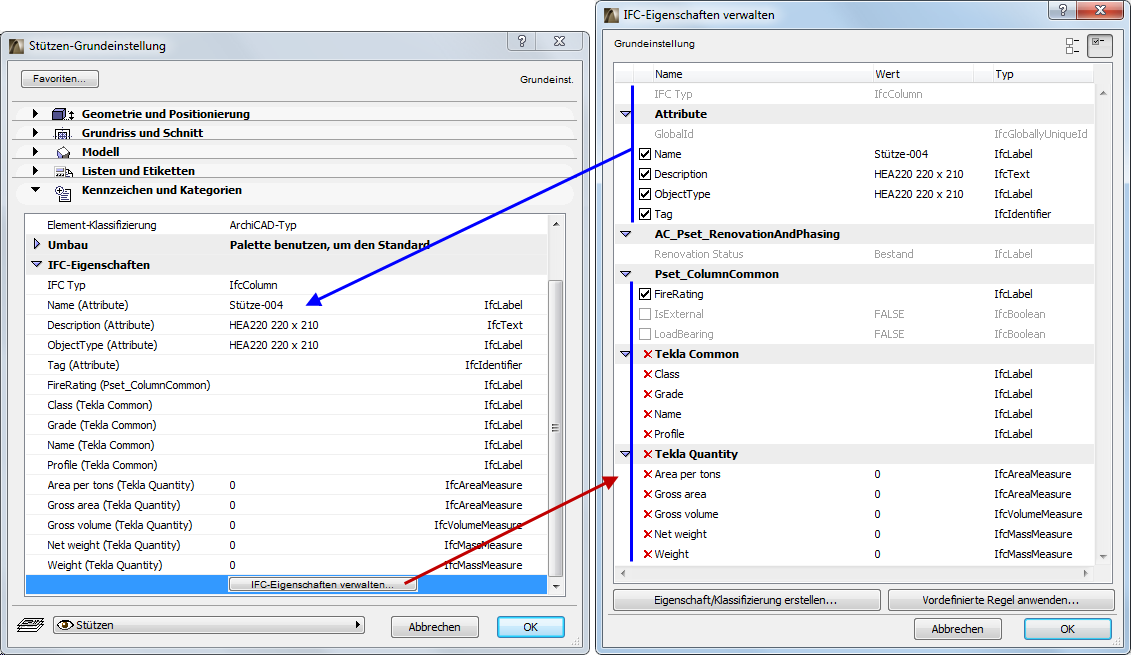Viewport: 1131px width, 655px height.
Task: Expand the Geometrie und Positionierung panel arrow
Action: (x=35, y=113)
